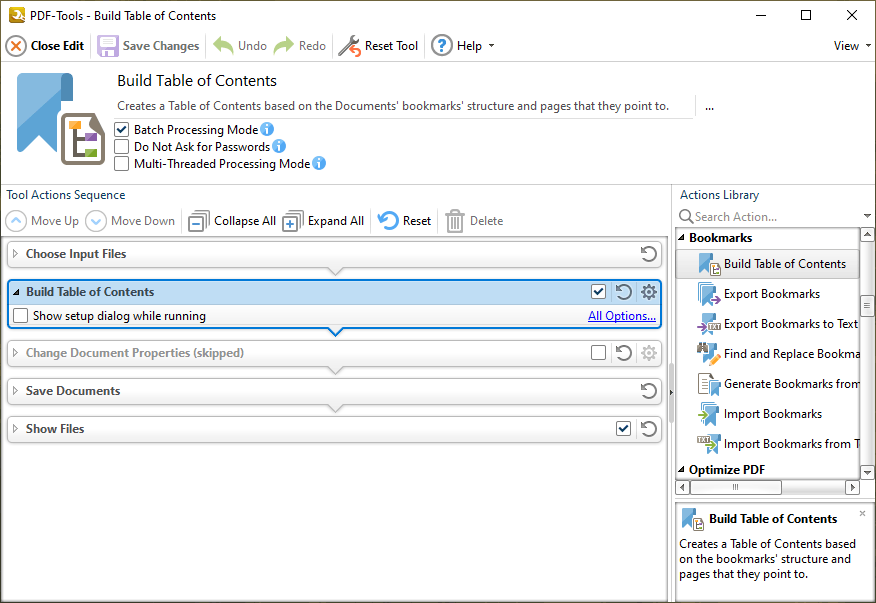This screenshot has width=876, height=603.
Task: Check Show setup dialog while running
Action: [x=20, y=314]
